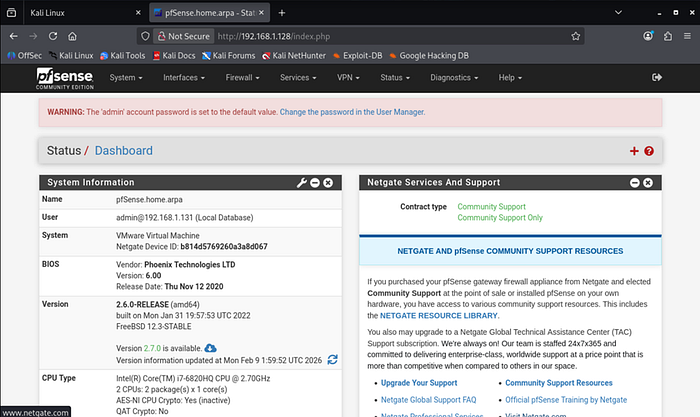Click the cloud download update icon

pyautogui.click(x=211, y=348)
